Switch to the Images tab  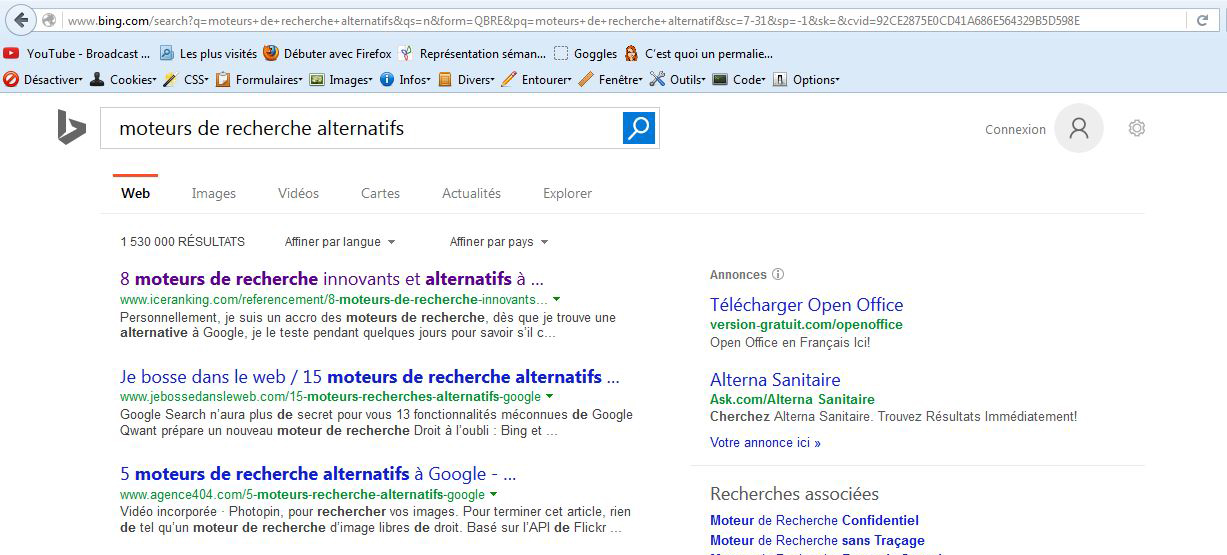[214, 193]
